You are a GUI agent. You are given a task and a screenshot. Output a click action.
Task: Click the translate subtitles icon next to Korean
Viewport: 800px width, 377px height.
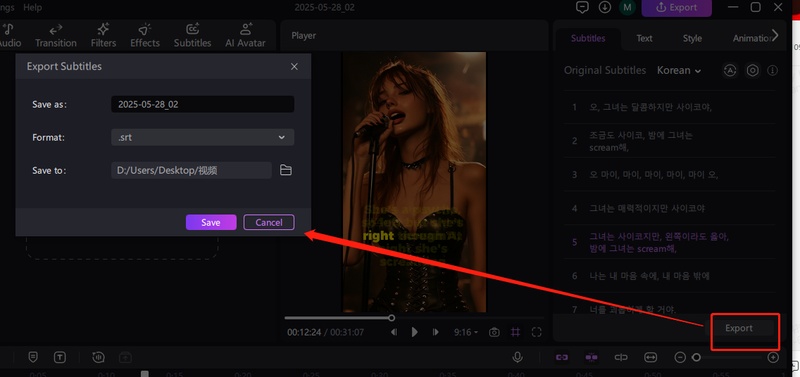730,70
